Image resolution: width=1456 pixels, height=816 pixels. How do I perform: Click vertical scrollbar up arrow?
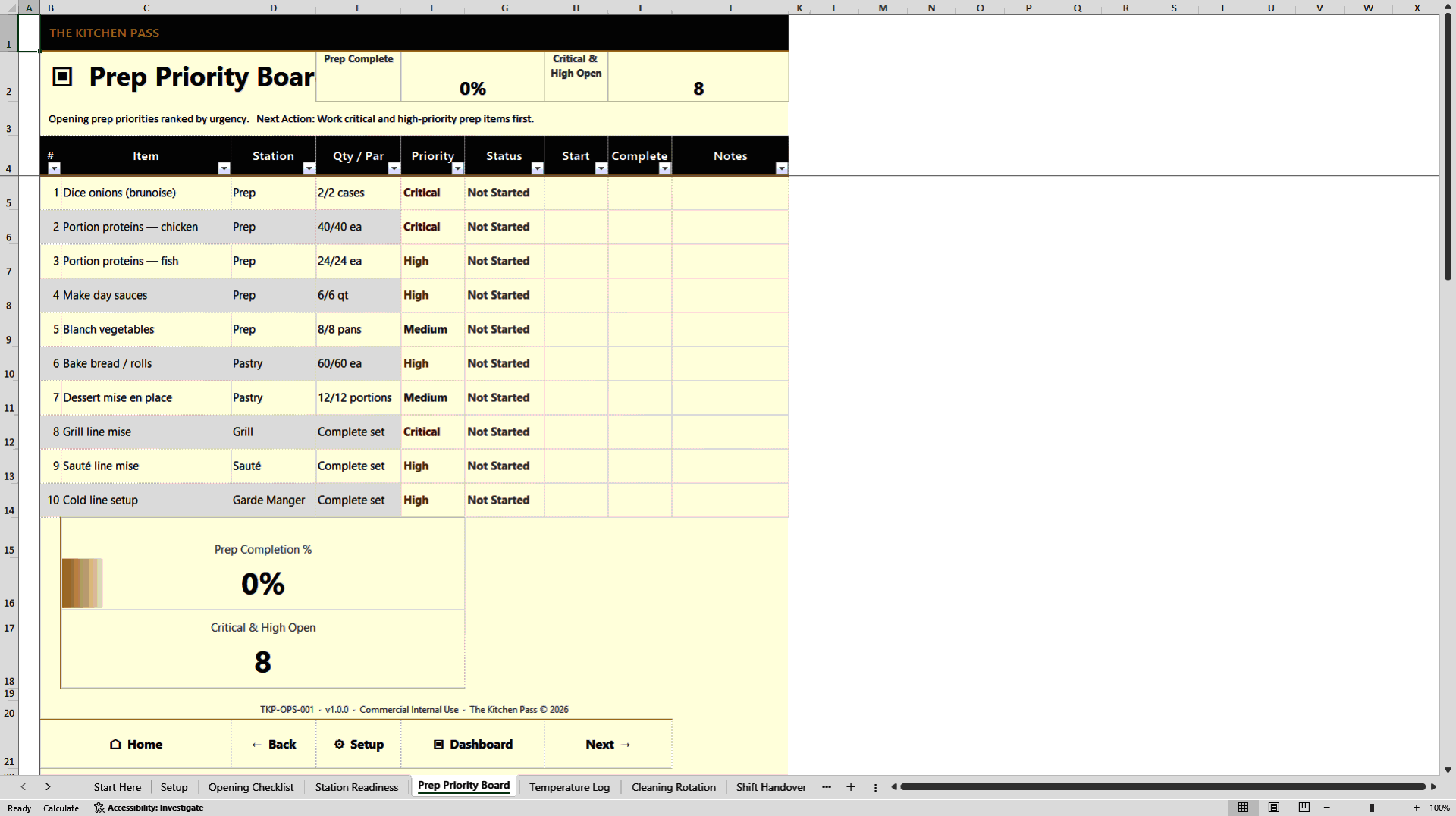coord(1448,6)
